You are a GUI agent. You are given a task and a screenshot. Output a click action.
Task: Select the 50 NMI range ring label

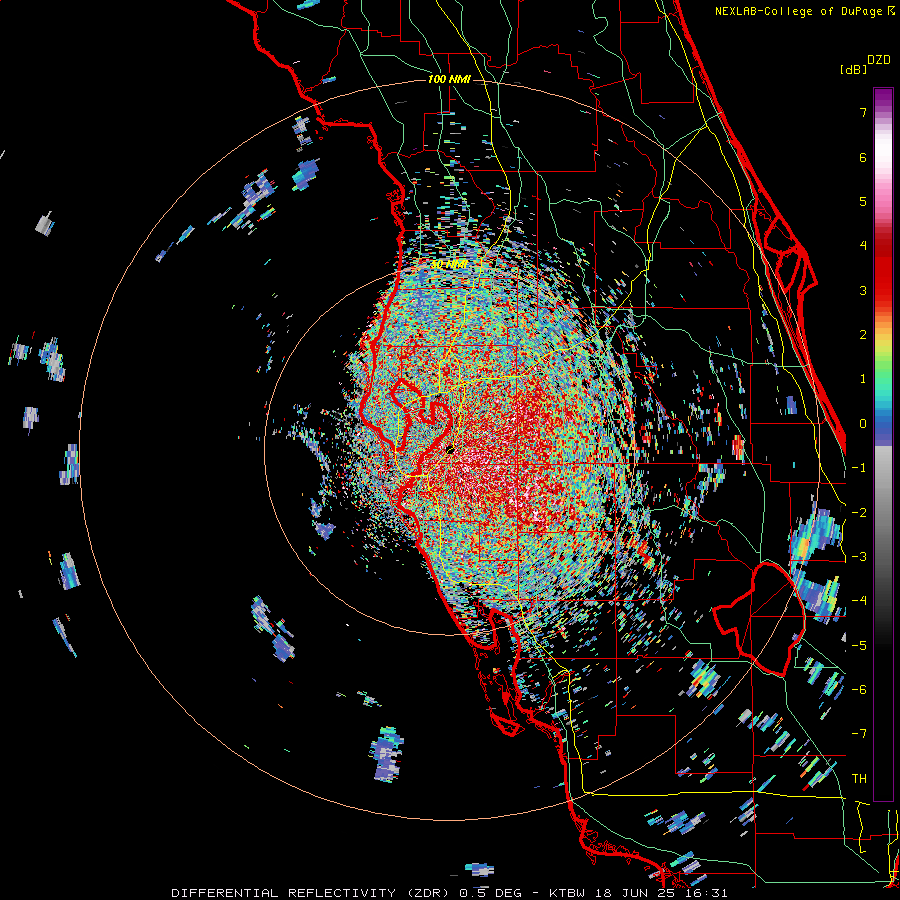449,265
